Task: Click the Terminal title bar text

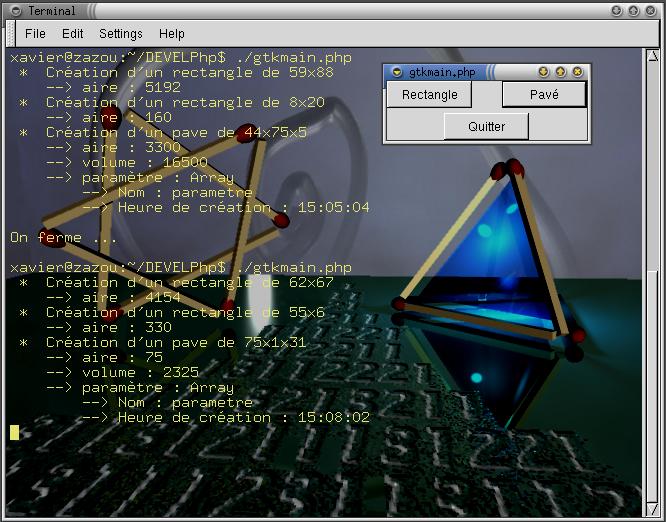Action: pos(51,11)
